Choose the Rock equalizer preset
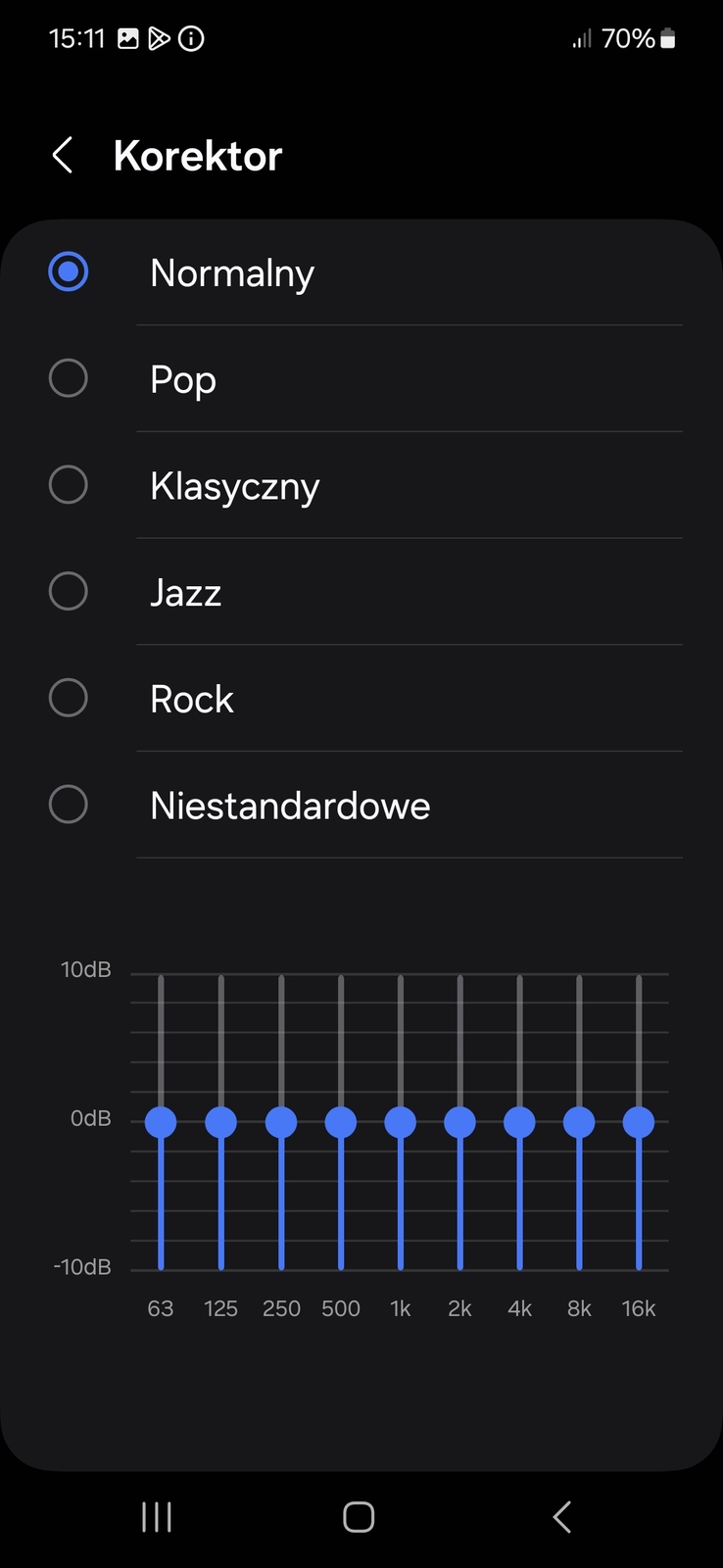The height and width of the screenshot is (1568, 723). tap(69, 699)
